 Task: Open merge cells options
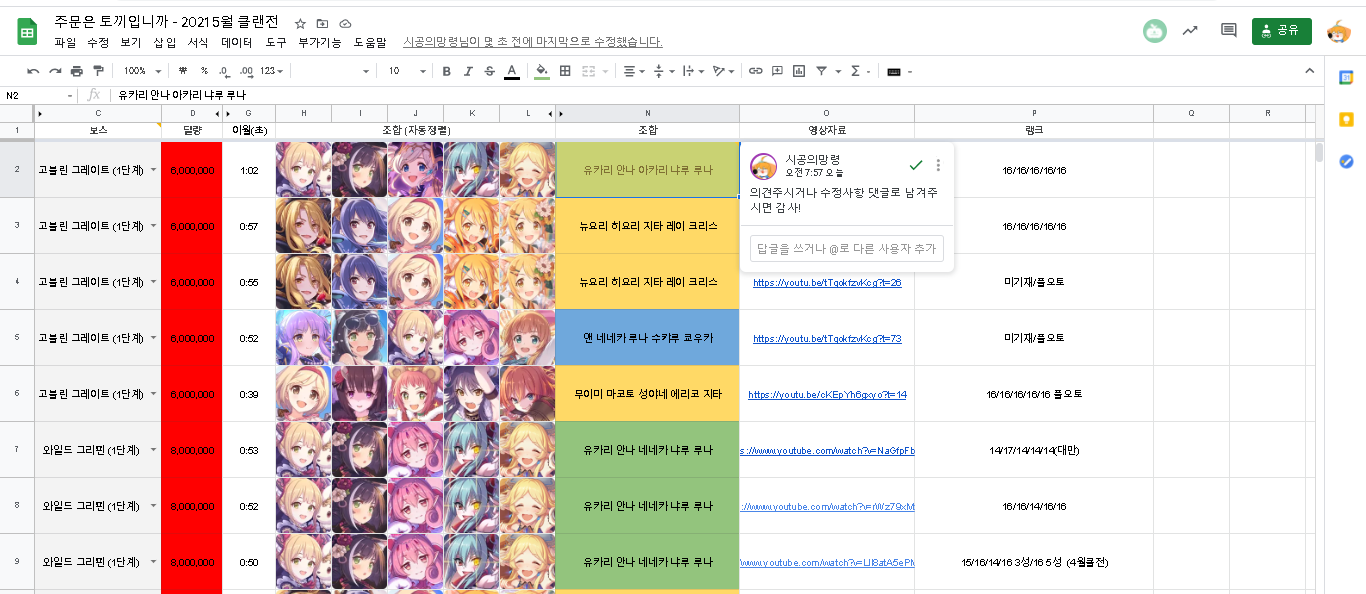[594, 71]
